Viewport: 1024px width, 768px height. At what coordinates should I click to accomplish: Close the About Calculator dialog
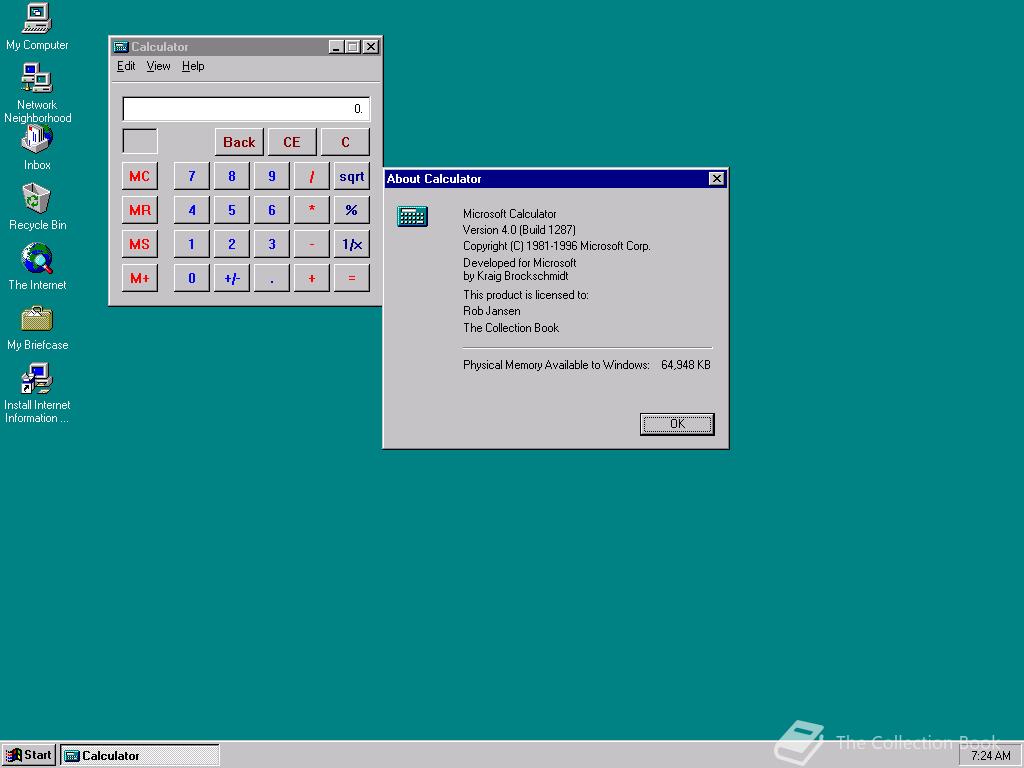[716, 179]
